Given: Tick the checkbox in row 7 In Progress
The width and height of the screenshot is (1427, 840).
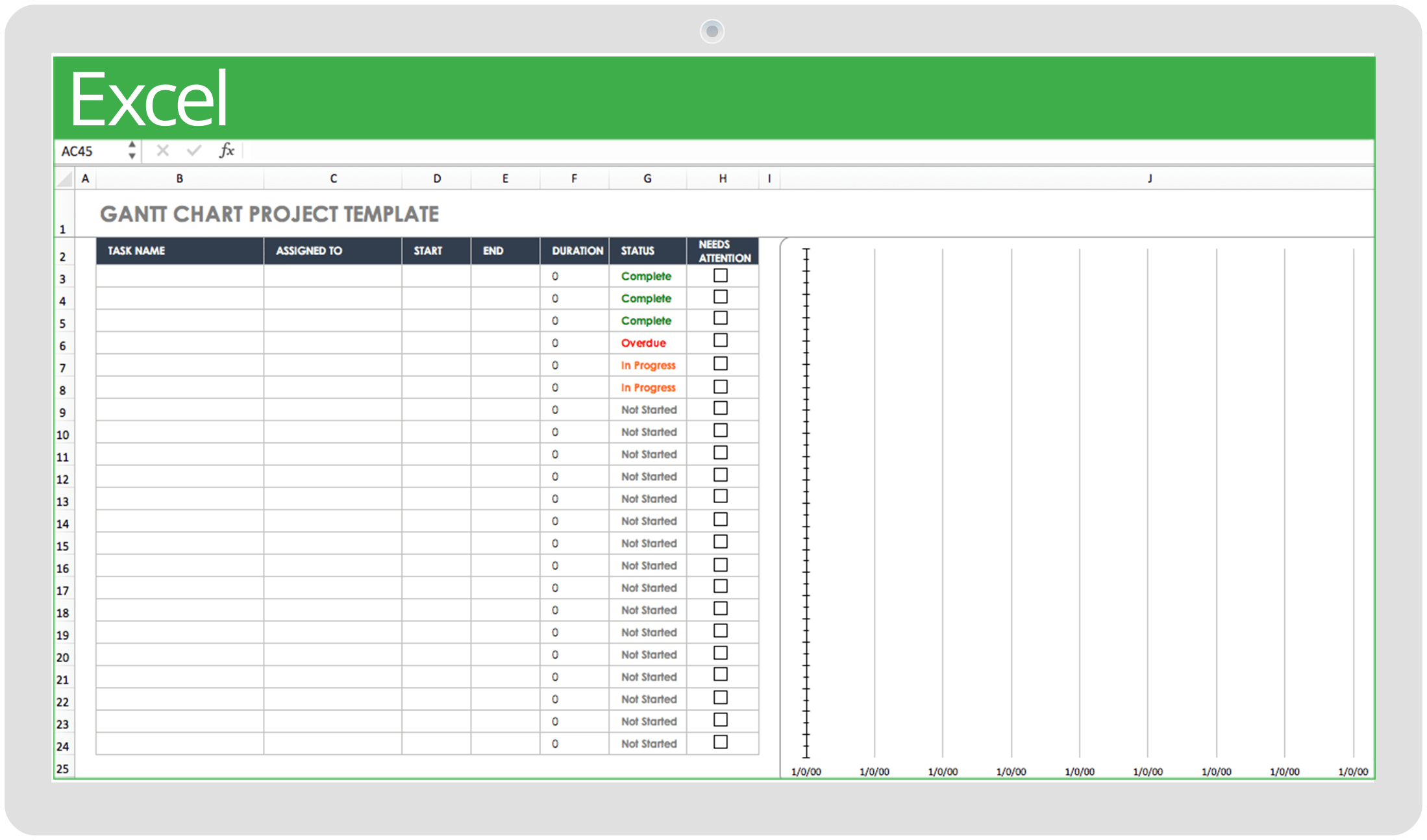Looking at the screenshot, I should (x=720, y=364).
